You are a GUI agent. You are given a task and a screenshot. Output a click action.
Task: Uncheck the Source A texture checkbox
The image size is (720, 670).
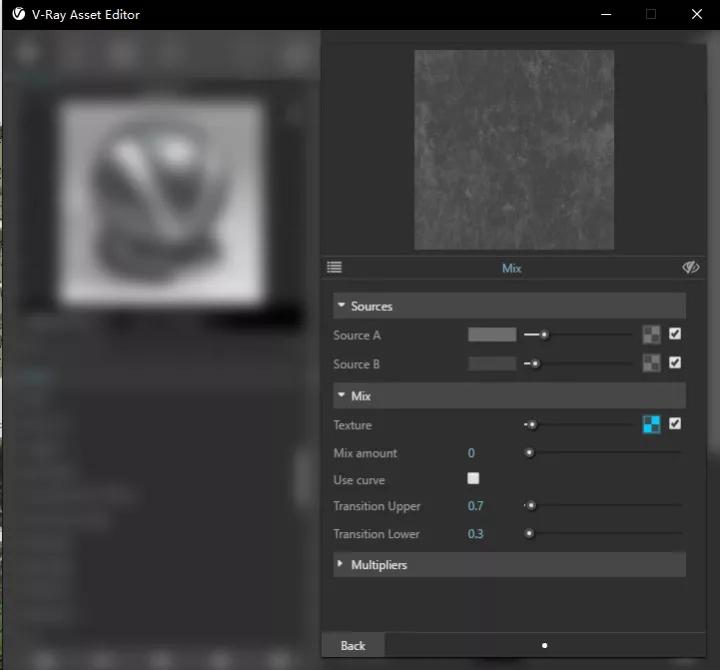pyautogui.click(x=675, y=334)
